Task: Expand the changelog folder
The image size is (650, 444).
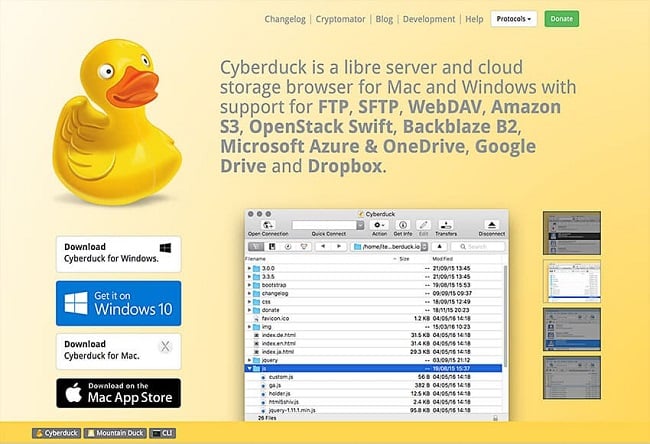Action: click(x=249, y=293)
